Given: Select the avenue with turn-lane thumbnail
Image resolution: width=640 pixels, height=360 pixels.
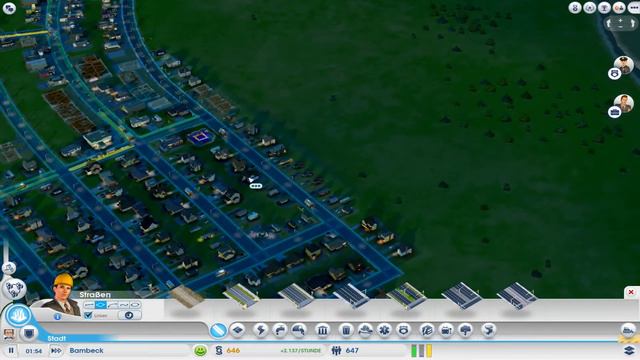Looking at the screenshot, I should pyautogui.click(x=462, y=296).
